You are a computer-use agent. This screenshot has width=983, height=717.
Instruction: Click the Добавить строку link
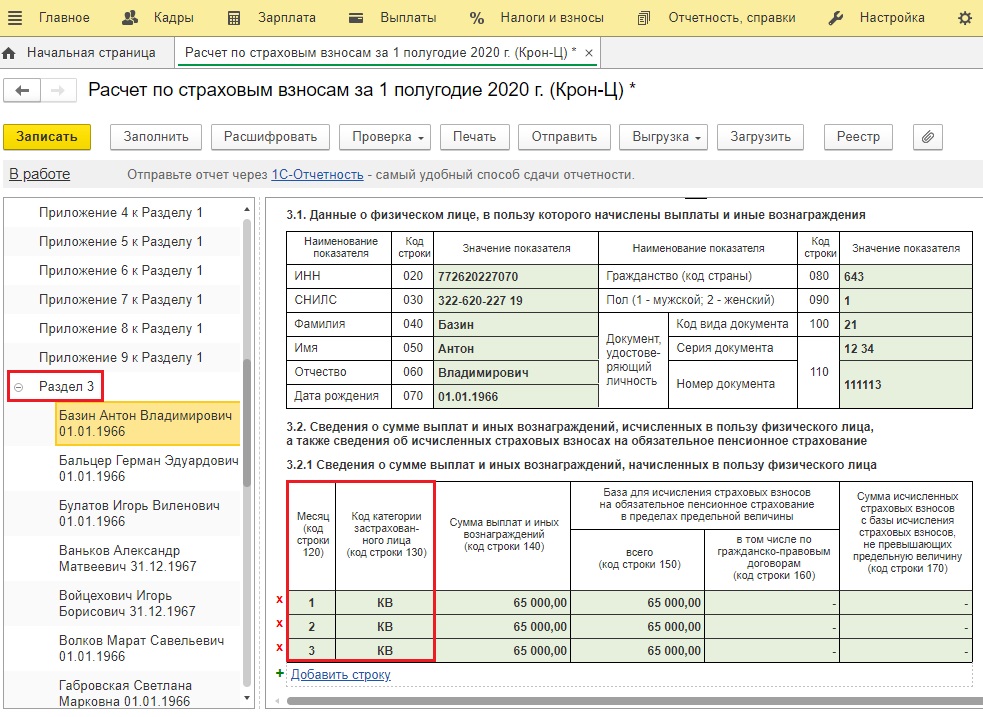340,674
